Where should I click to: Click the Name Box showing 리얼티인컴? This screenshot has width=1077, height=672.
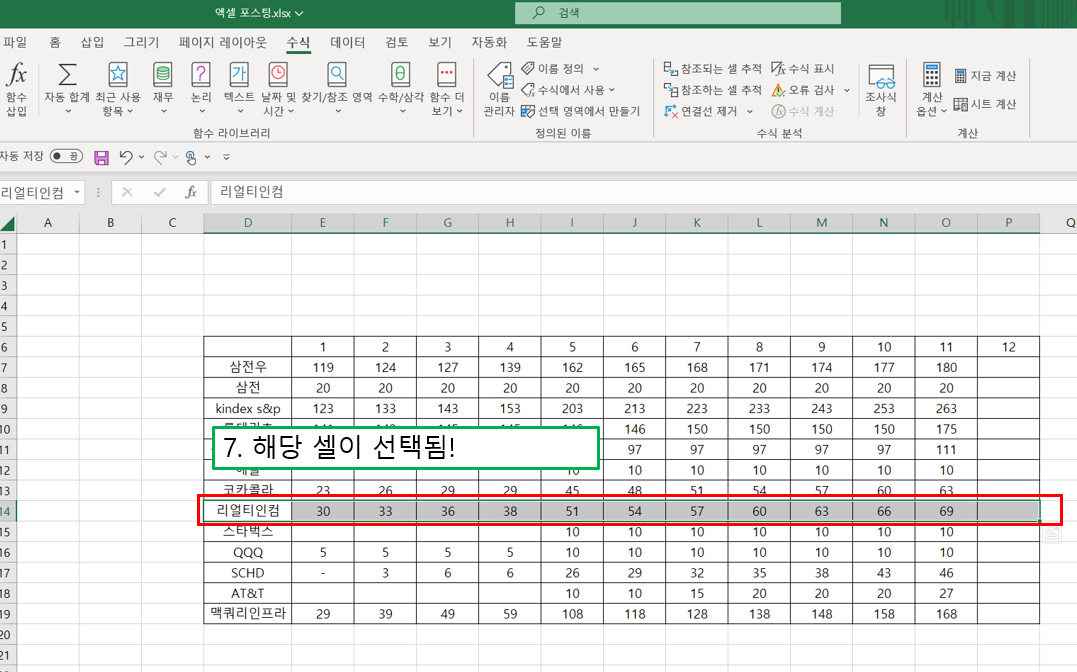[34, 192]
